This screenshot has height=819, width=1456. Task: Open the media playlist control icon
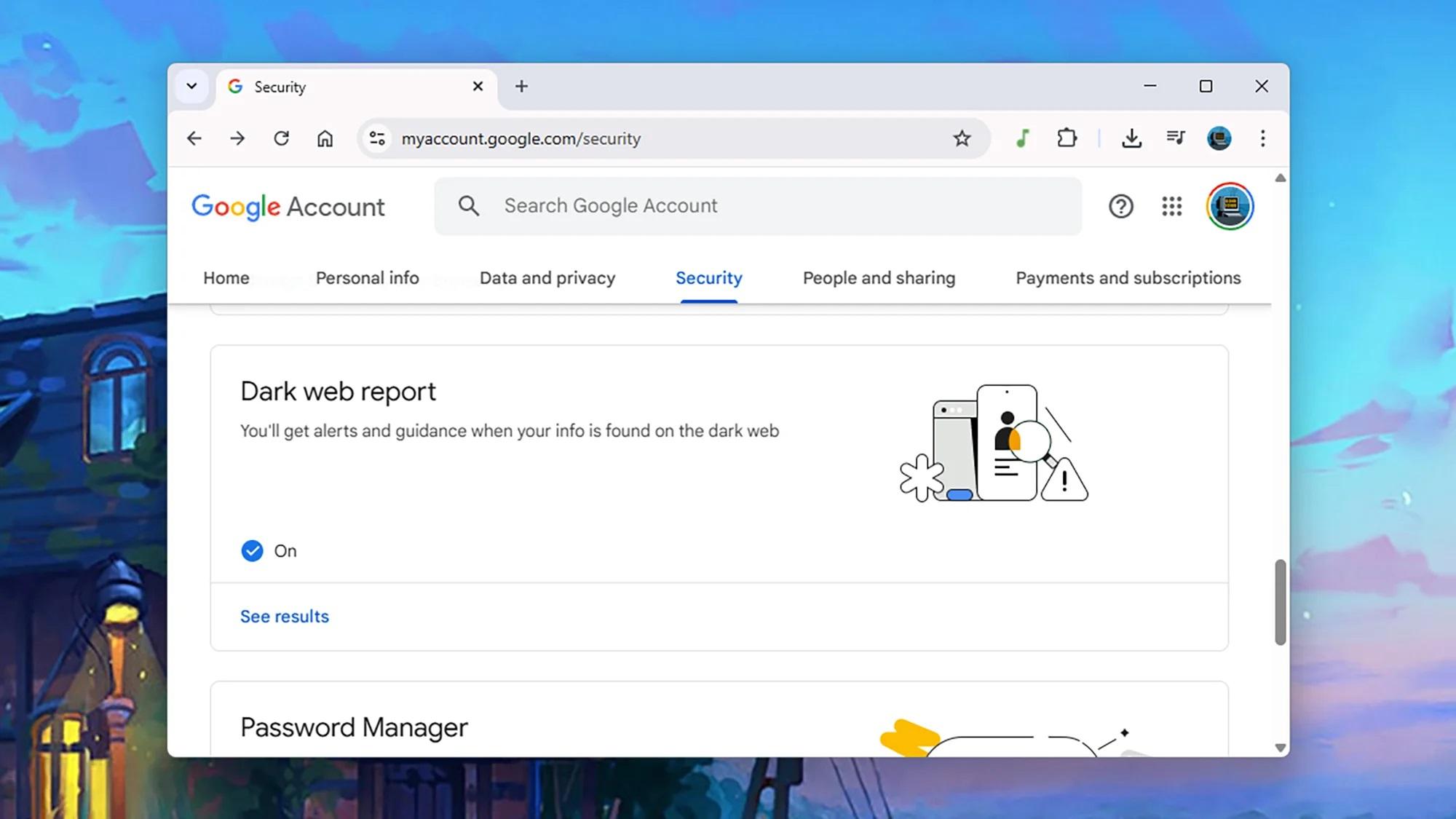pos(1175,138)
